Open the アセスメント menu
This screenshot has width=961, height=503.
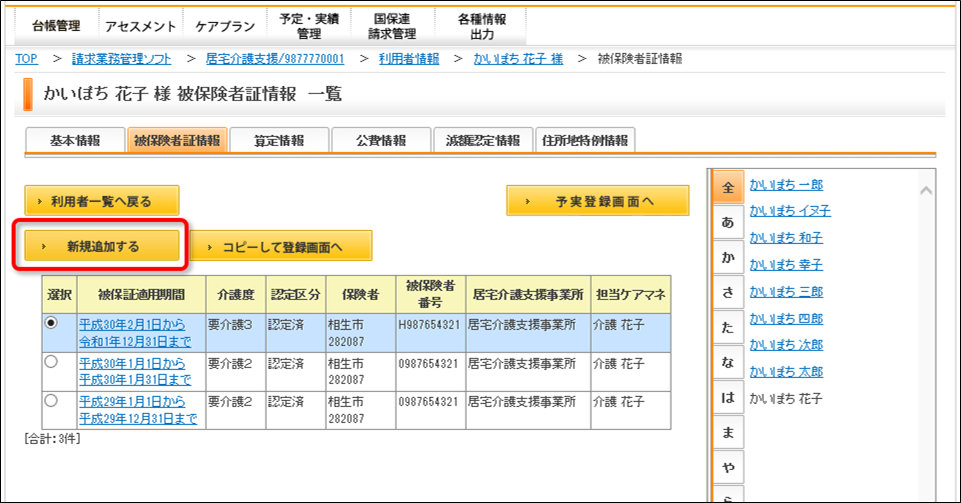(140, 26)
